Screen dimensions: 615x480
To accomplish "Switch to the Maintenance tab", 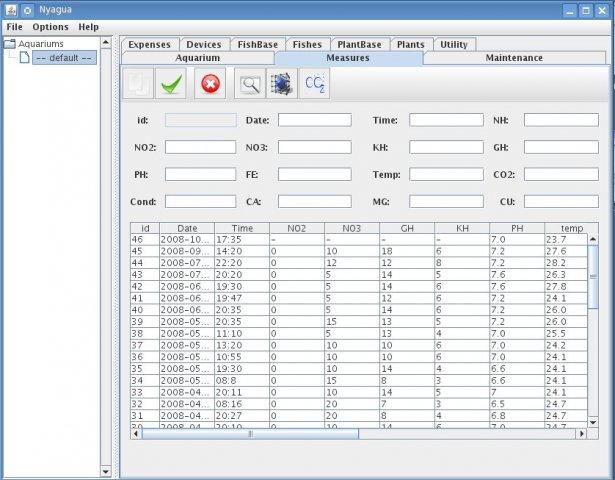I will 514,58.
